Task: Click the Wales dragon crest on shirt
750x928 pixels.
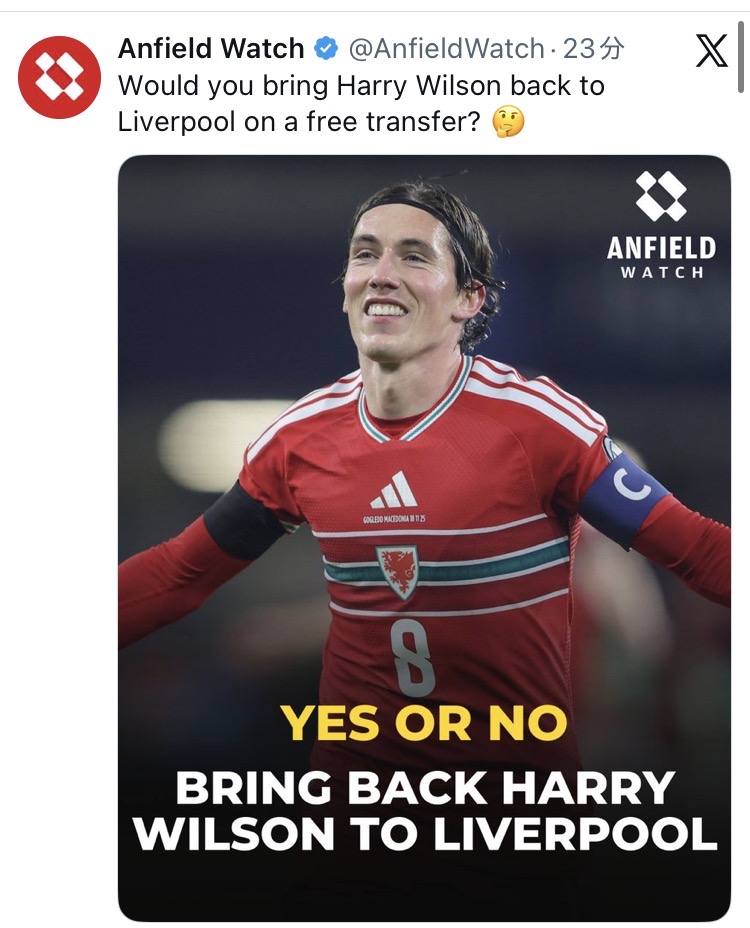Action: pyautogui.click(x=397, y=572)
